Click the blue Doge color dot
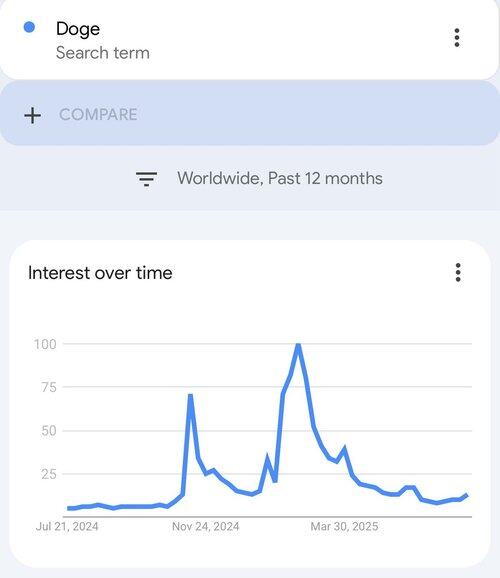The width and height of the screenshot is (500, 578). (29, 27)
